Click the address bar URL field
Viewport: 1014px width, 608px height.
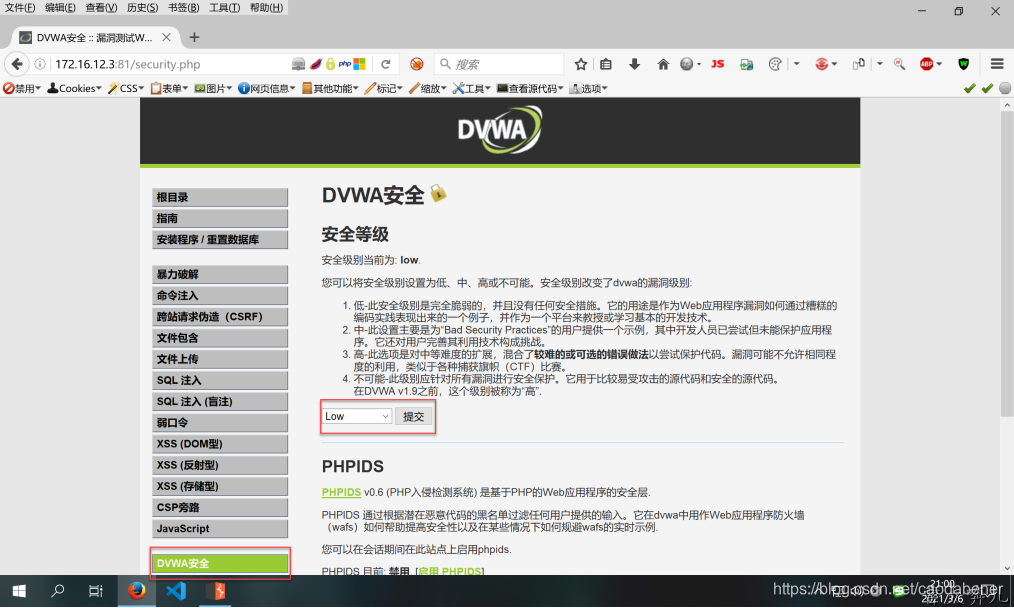(x=168, y=64)
